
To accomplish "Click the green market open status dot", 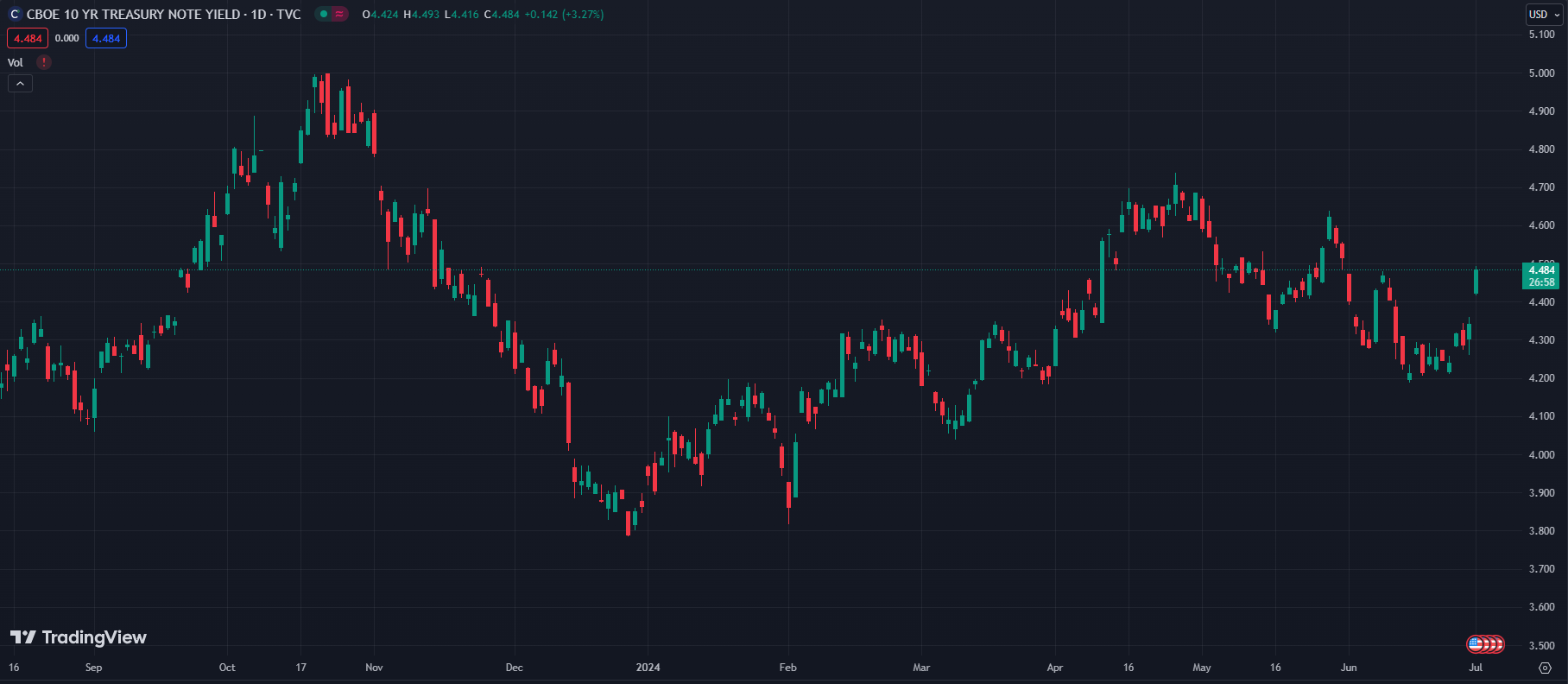I will [324, 15].
